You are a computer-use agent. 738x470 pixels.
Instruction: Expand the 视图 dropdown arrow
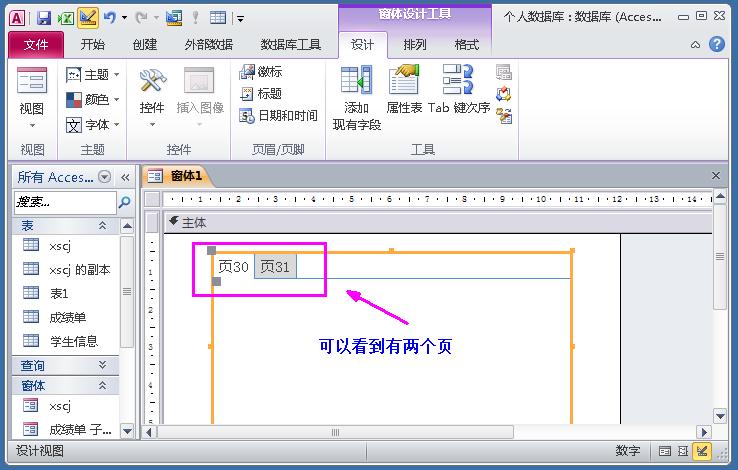(32, 125)
